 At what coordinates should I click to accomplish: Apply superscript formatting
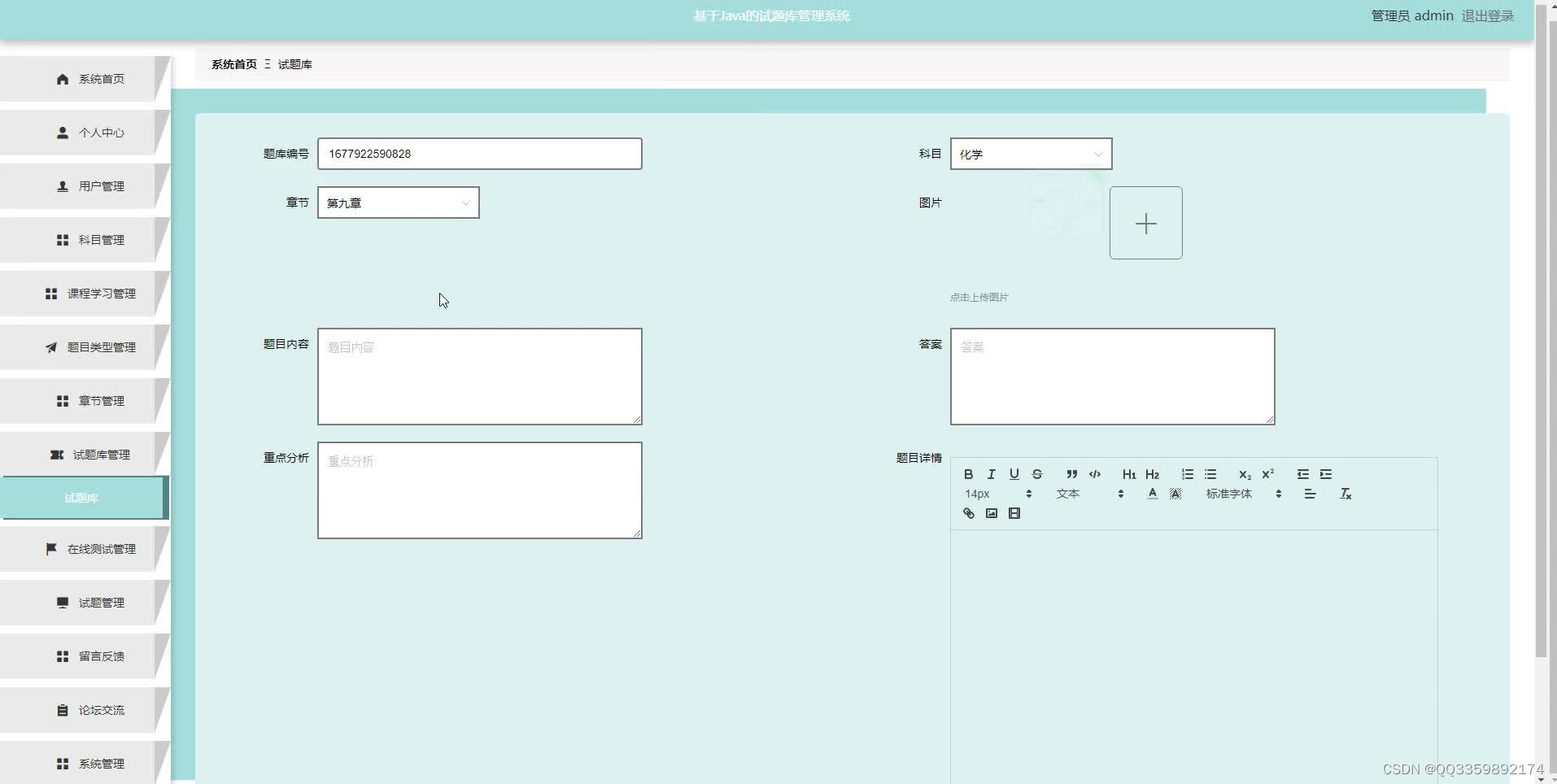click(x=1267, y=474)
